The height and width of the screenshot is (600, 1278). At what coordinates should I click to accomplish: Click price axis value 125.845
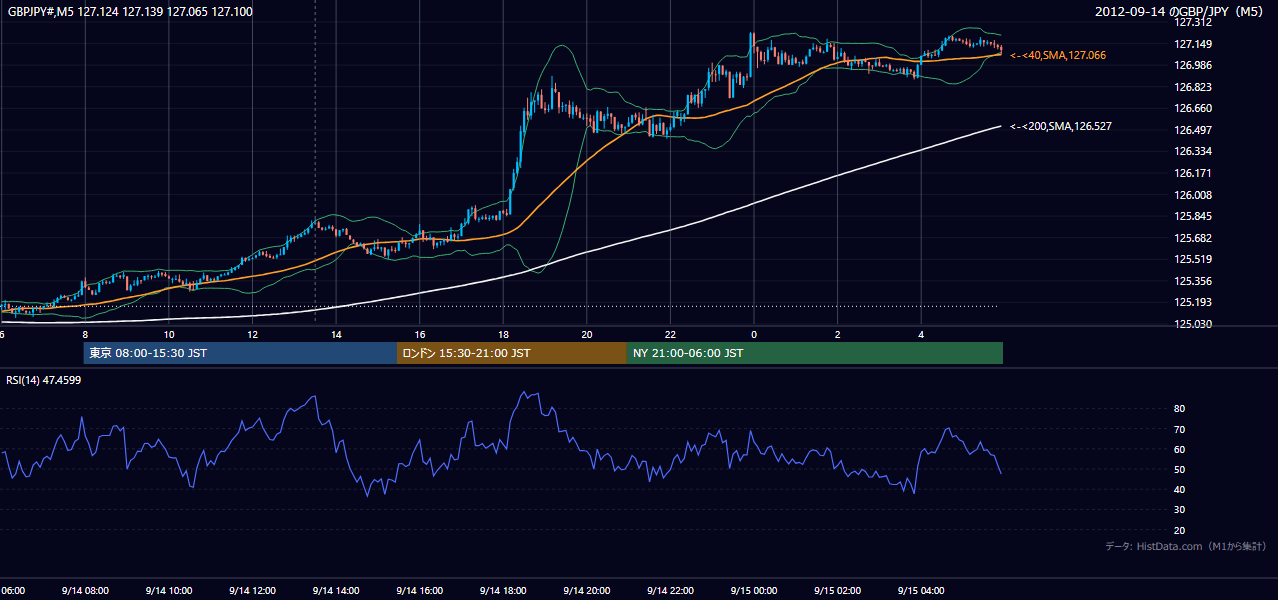click(1193, 216)
